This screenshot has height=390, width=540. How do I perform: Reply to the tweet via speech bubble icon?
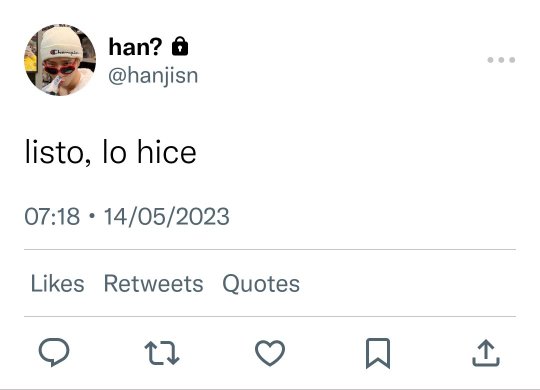[x=54, y=352]
